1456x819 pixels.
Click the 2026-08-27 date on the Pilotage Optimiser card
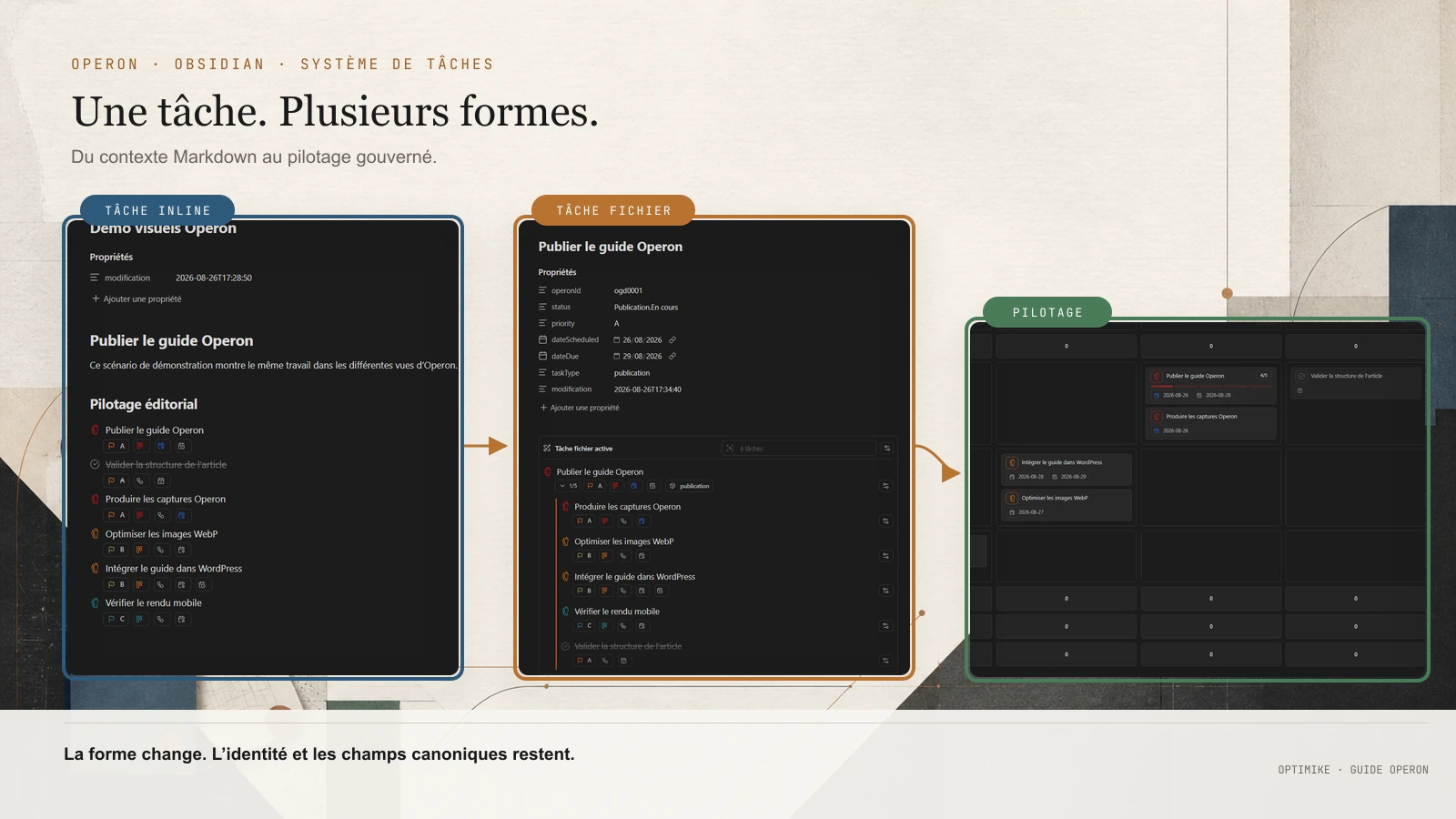(x=1031, y=512)
